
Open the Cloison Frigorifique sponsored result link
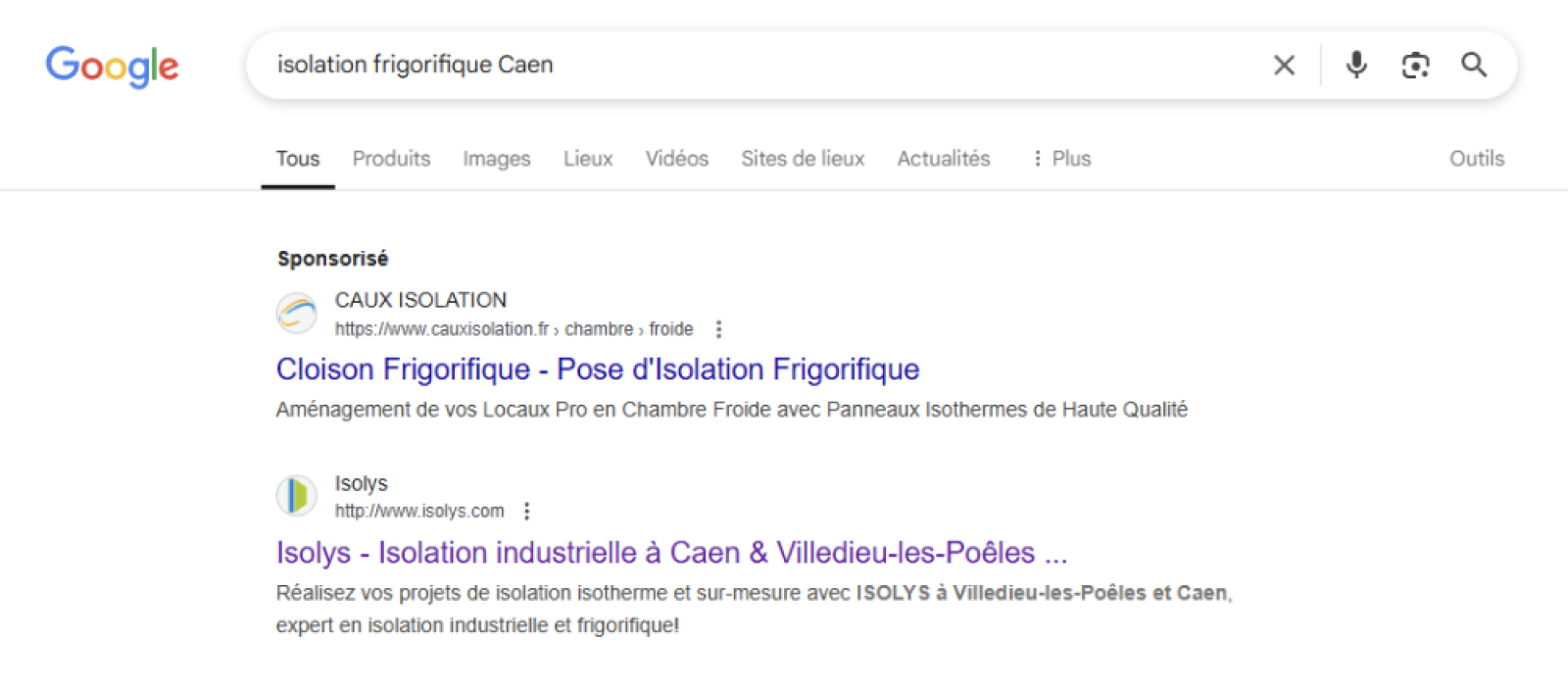(x=598, y=369)
